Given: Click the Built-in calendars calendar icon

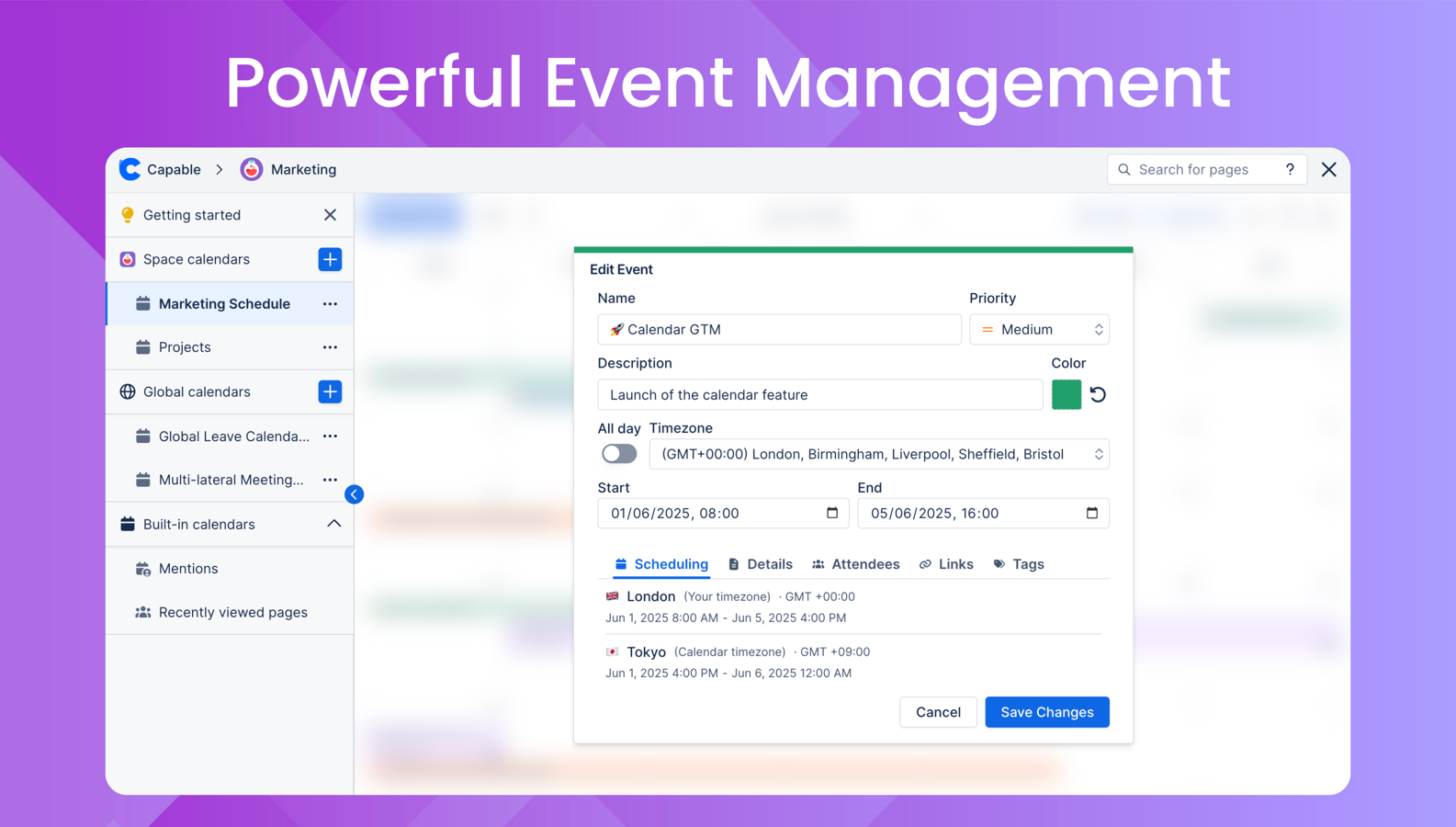Looking at the screenshot, I should (x=128, y=524).
